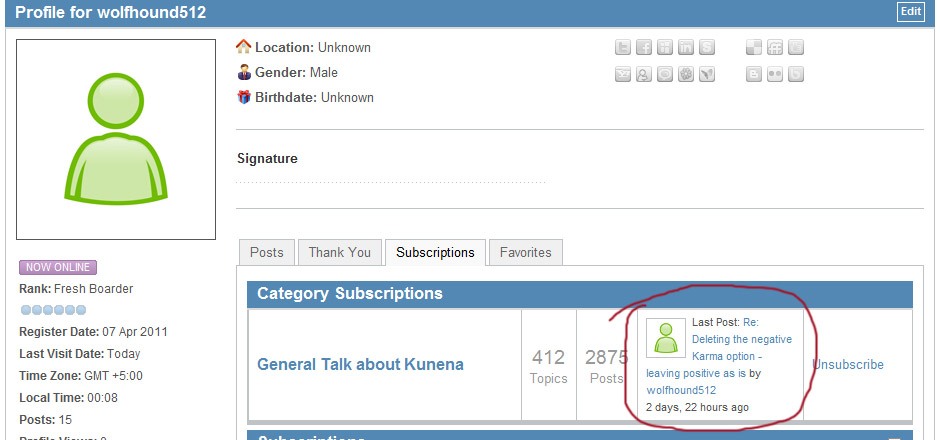Viewport: 940px width, 440px height.
Task: Click the FriendFeed icon
Action: click(x=775, y=47)
